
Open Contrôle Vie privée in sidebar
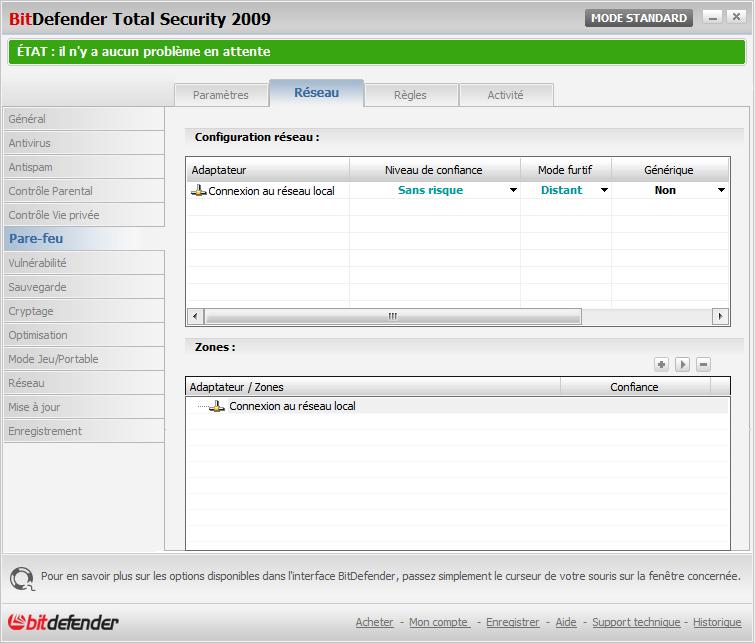[84, 215]
